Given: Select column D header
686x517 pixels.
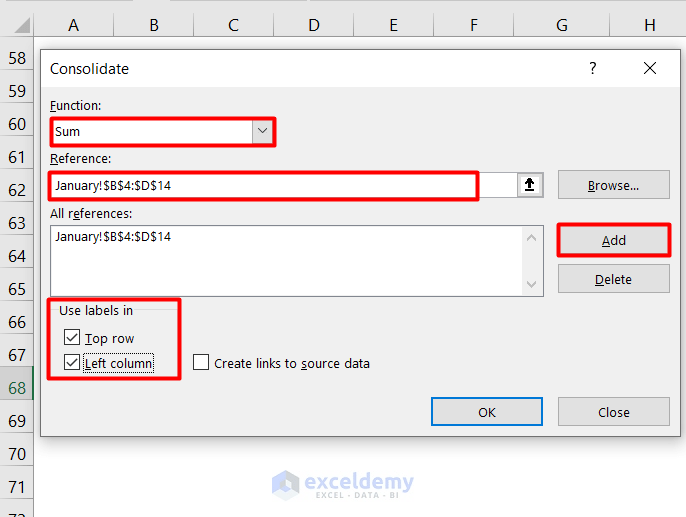Looking at the screenshot, I should (314, 25).
